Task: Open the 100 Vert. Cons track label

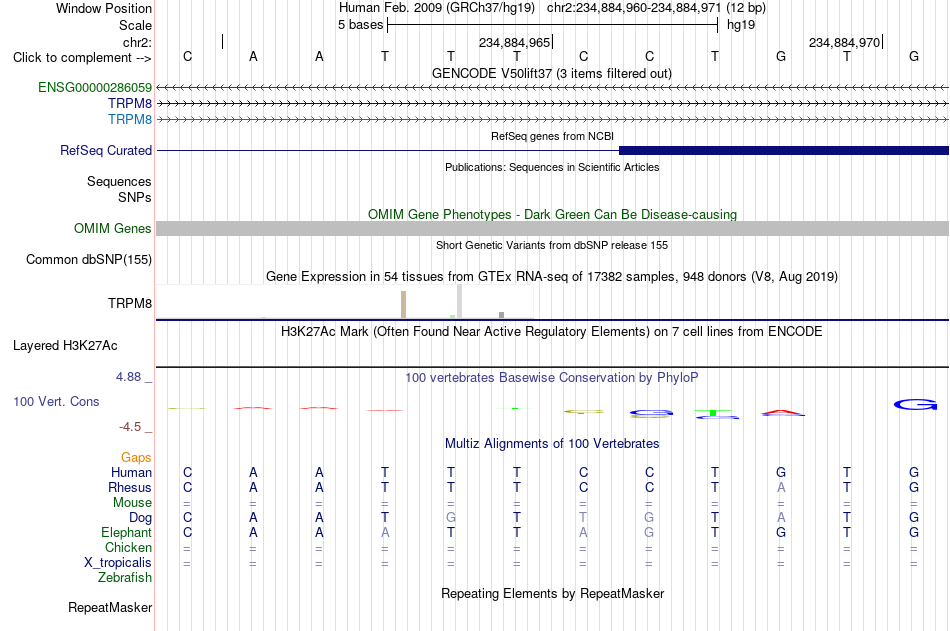Action: (56, 401)
